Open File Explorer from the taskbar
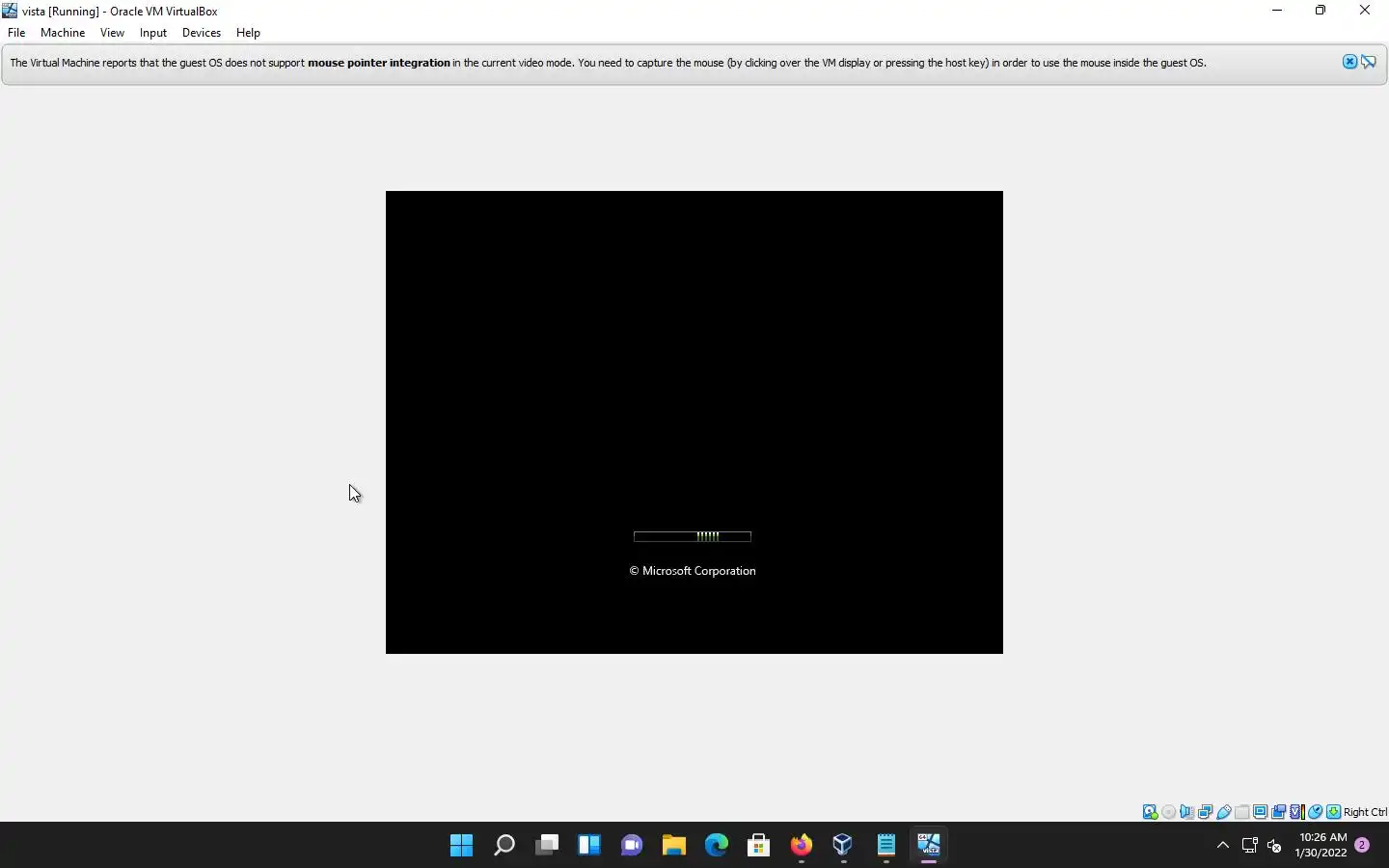Image resolution: width=1389 pixels, height=868 pixels. point(674,846)
